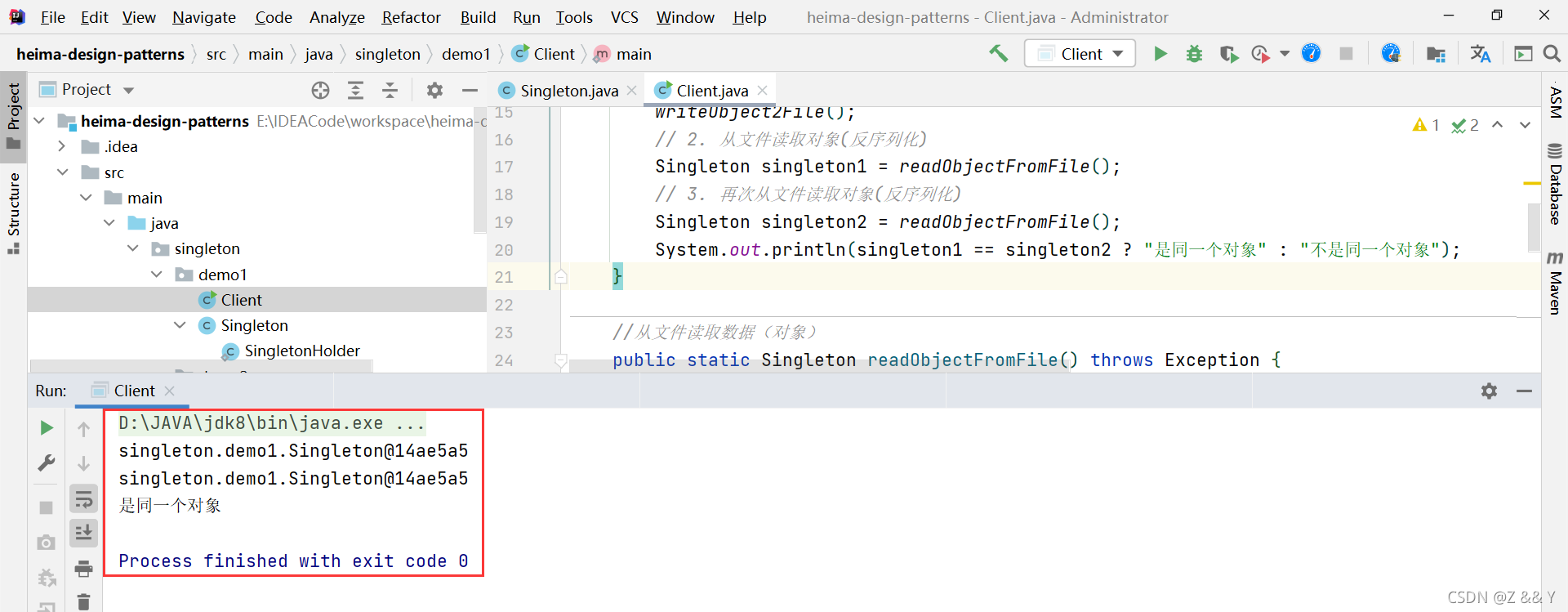Open Project panel settings gear
1568x612 pixels.
tap(434, 90)
